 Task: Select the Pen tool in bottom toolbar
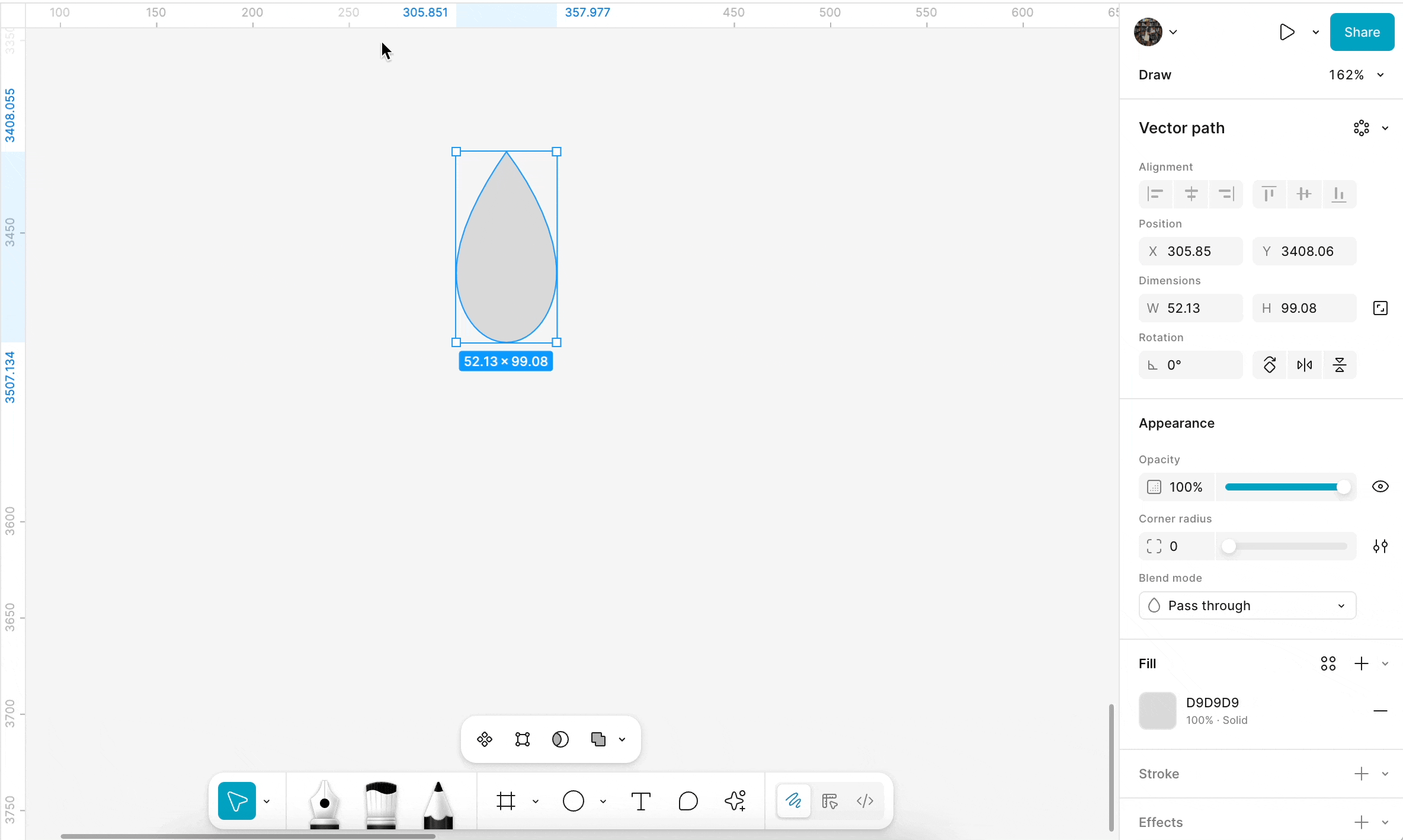click(x=324, y=803)
